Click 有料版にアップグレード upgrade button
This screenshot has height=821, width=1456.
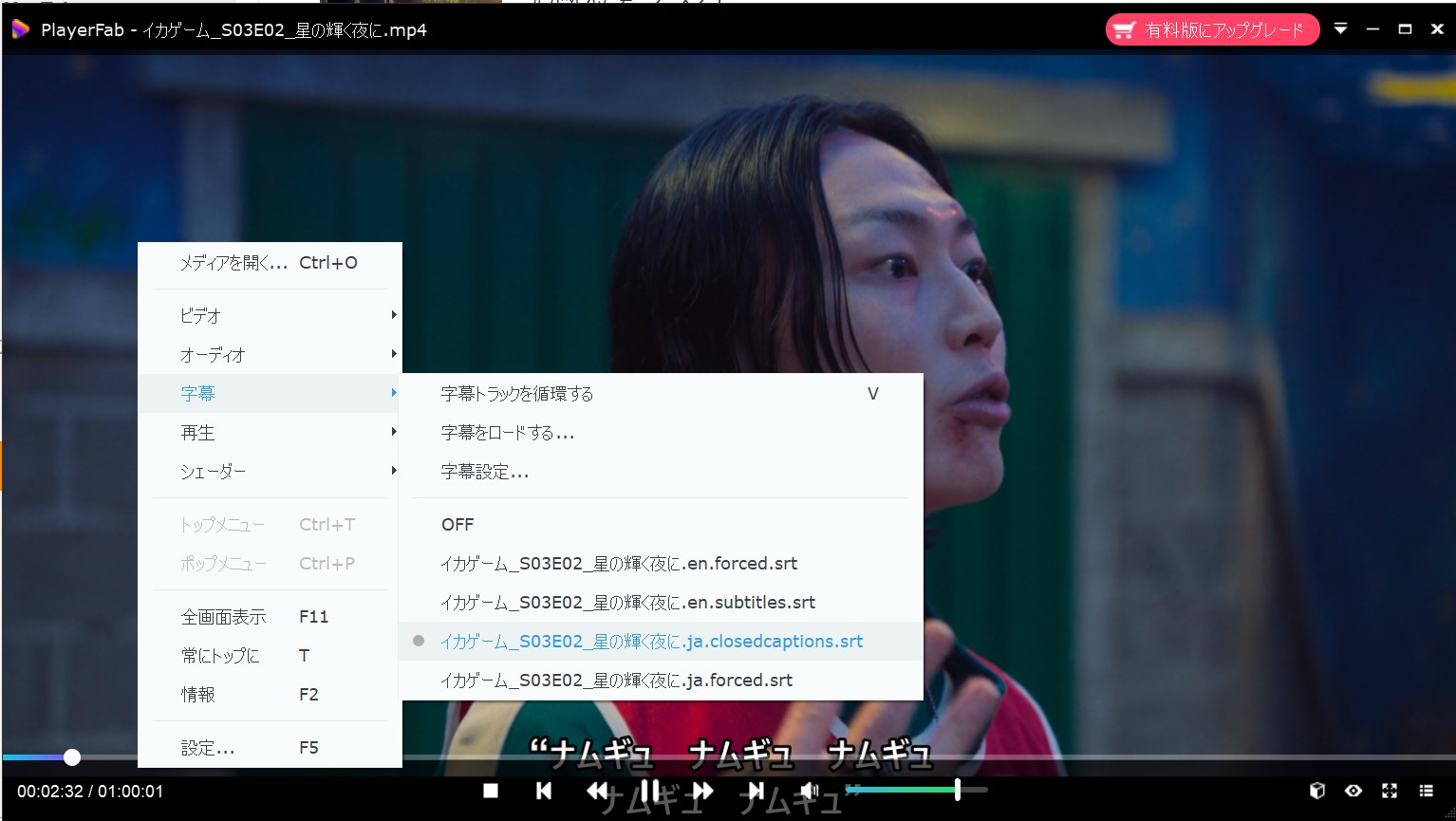click(1212, 29)
